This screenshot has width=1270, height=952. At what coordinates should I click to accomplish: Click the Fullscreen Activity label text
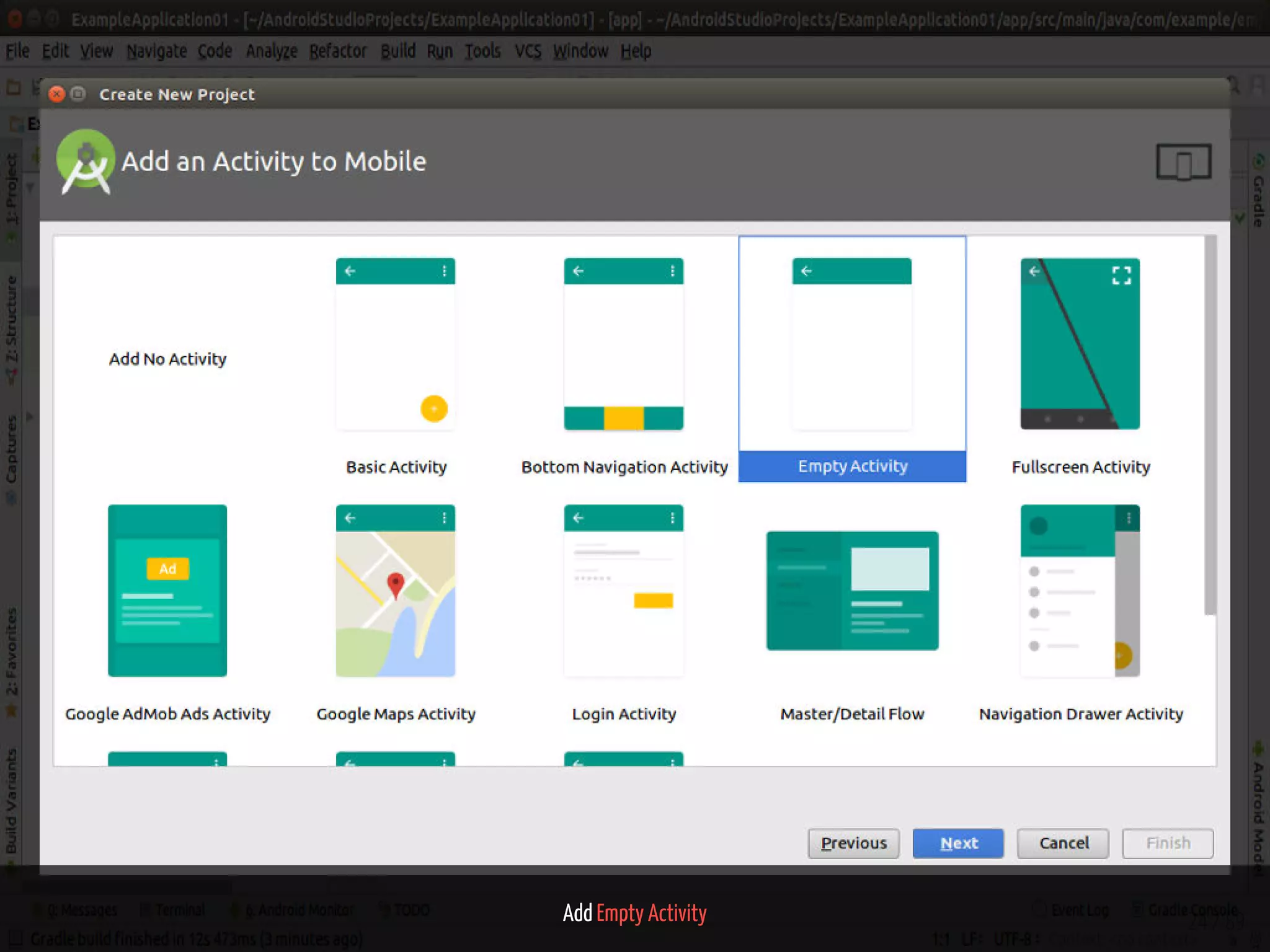[1081, 467]
